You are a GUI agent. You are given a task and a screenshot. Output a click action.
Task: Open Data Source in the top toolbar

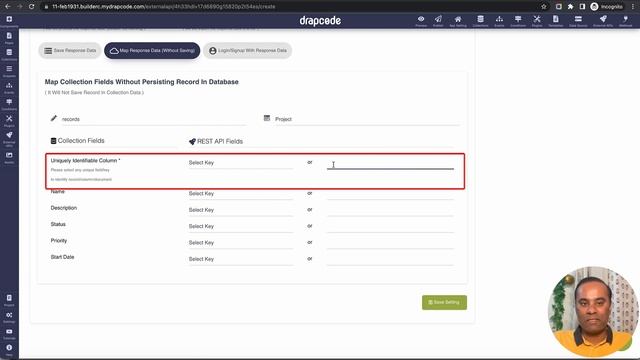point(578,21)
